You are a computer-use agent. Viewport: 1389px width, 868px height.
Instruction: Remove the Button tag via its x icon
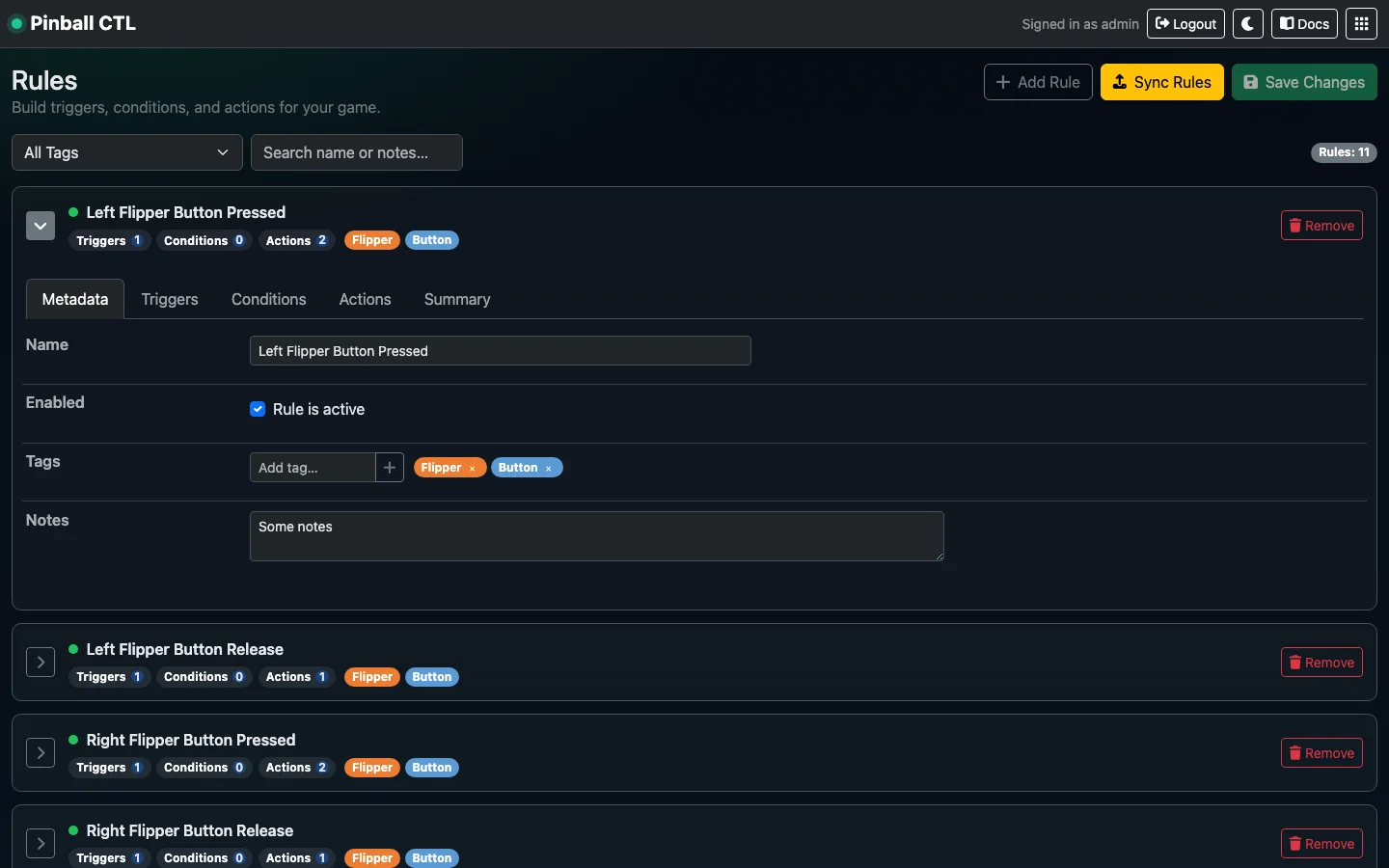[x=549, y=468]
